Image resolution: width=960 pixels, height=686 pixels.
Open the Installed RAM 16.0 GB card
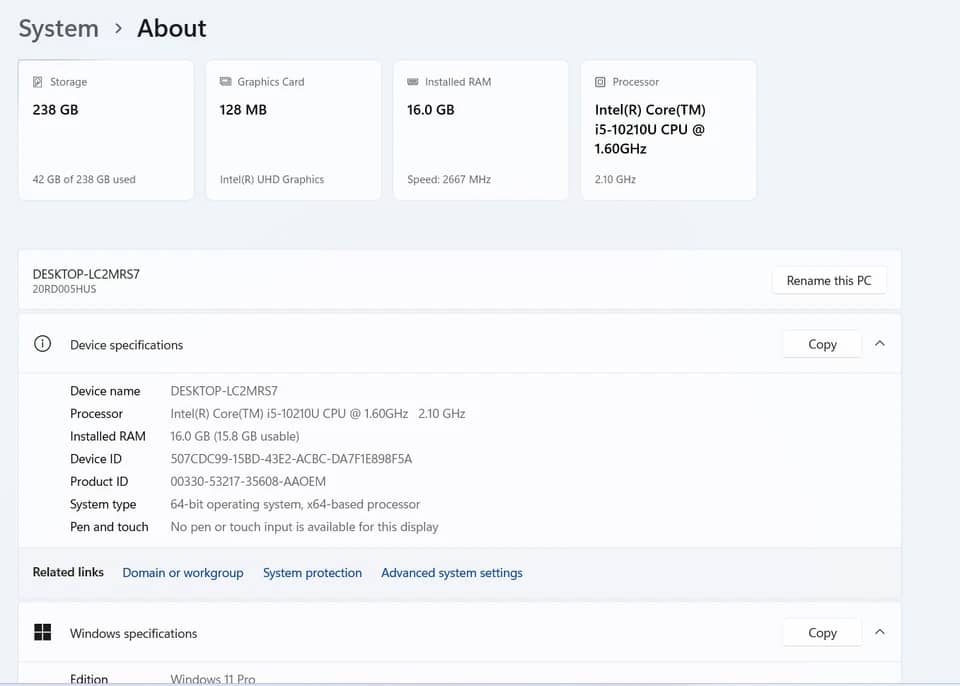[x=481, y=130]
